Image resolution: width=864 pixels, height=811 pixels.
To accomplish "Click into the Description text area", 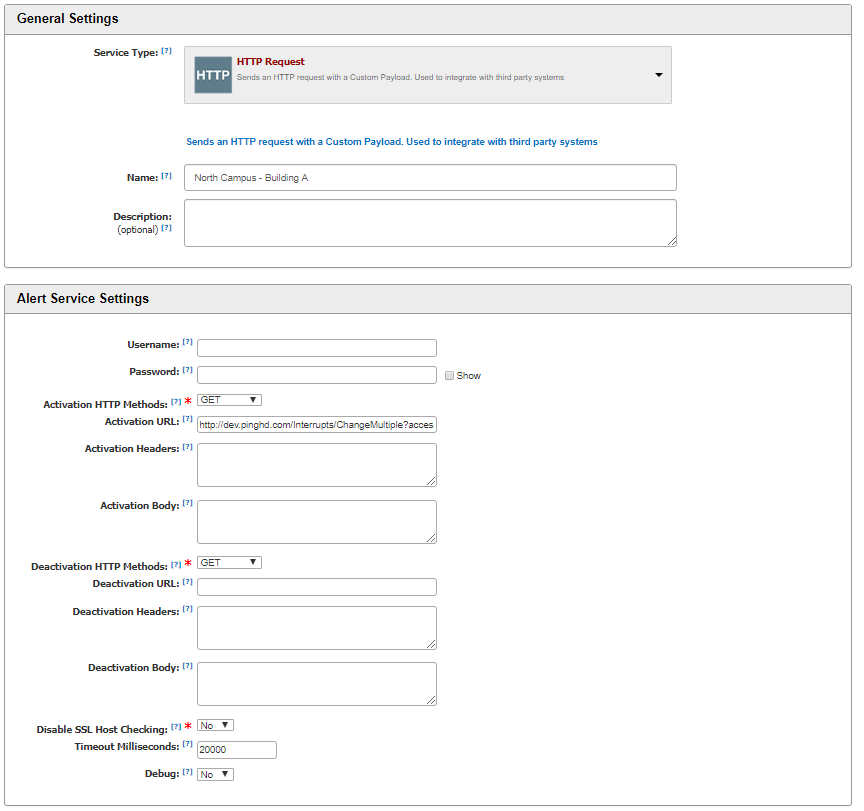I will click(430, 223).
